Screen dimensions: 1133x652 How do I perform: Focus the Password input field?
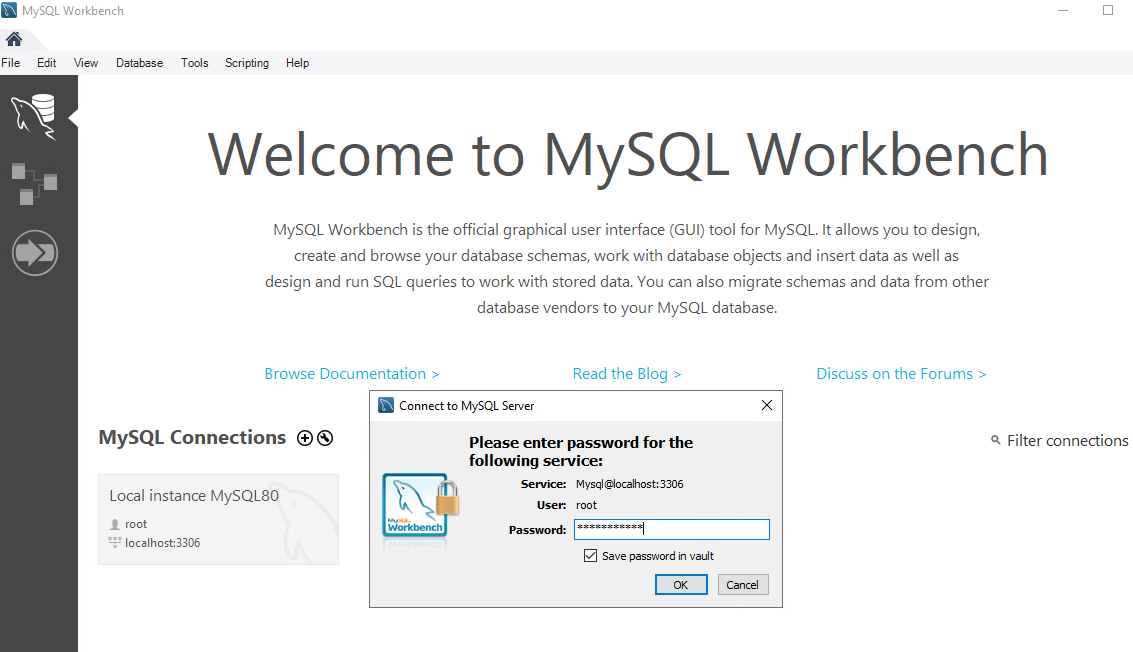point(672,529)
